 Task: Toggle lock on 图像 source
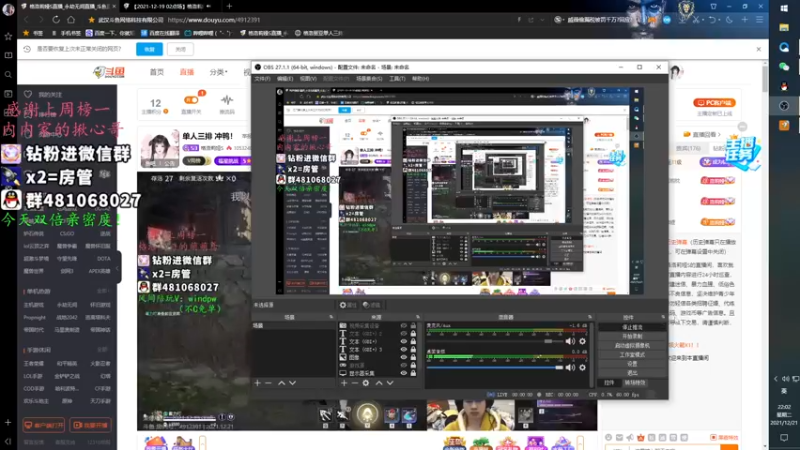point(413,357)
